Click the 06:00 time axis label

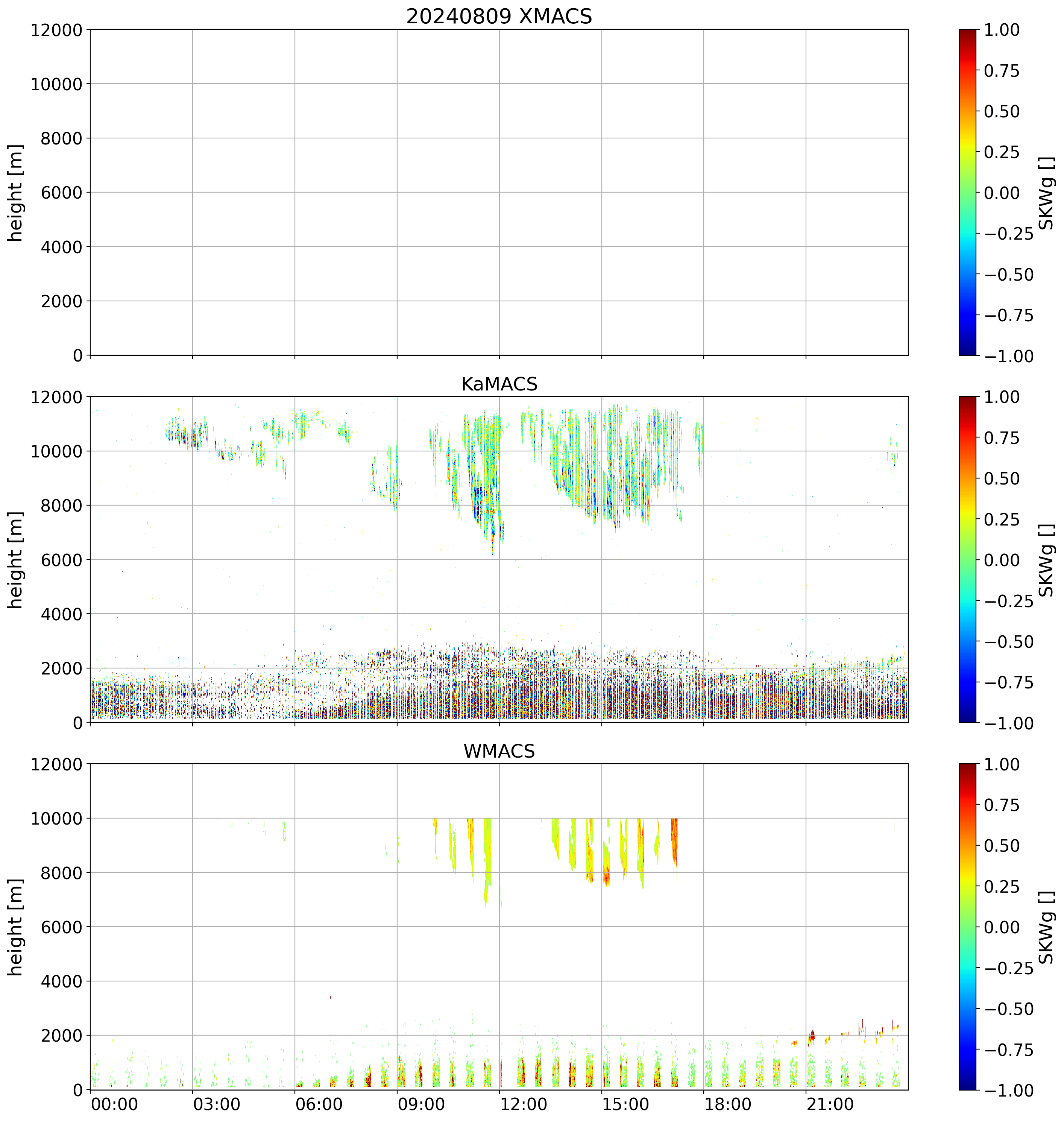pyautogui.click(x=319, y=1104)
